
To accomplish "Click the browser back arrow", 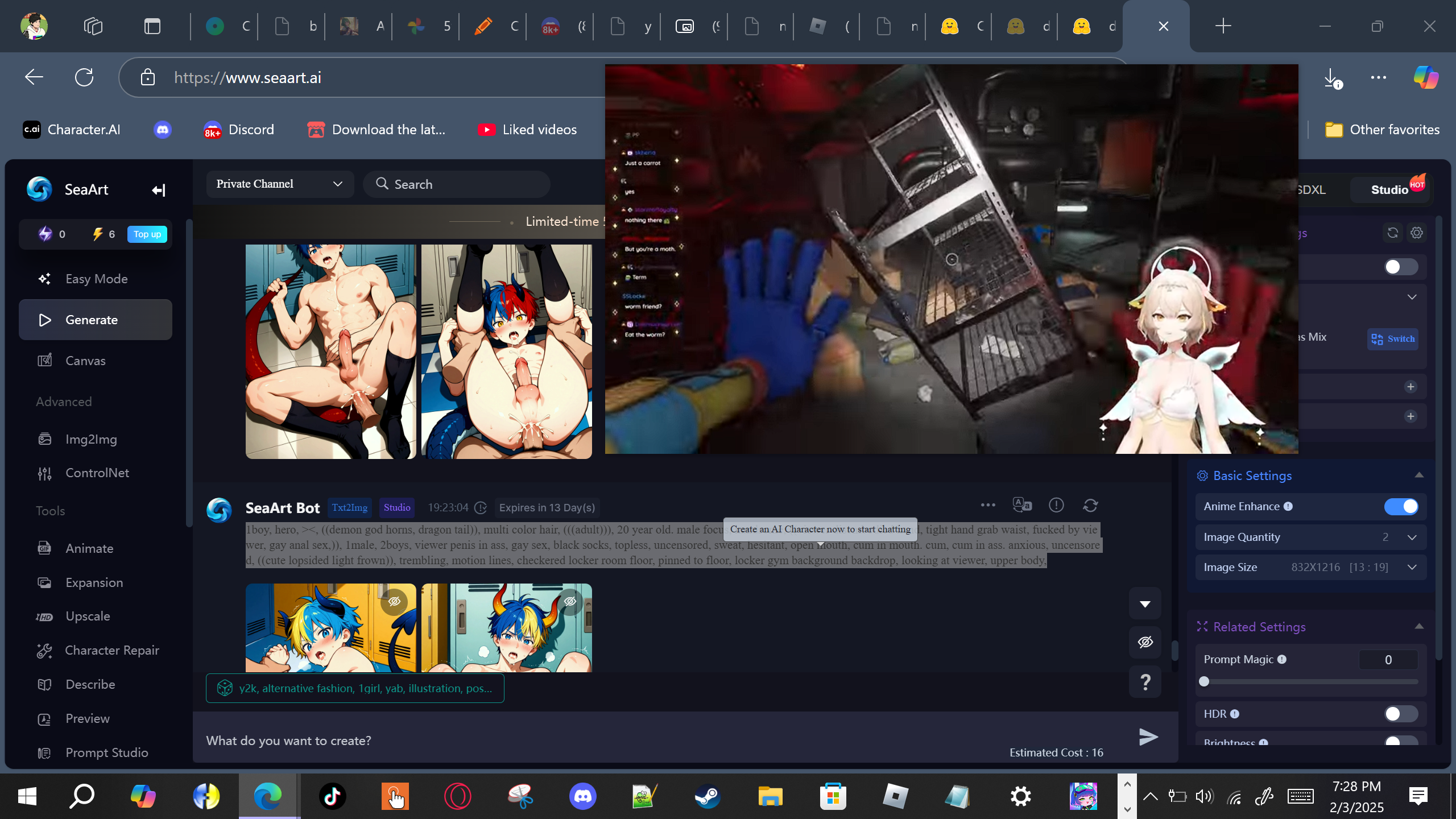I will coord(34,77).
